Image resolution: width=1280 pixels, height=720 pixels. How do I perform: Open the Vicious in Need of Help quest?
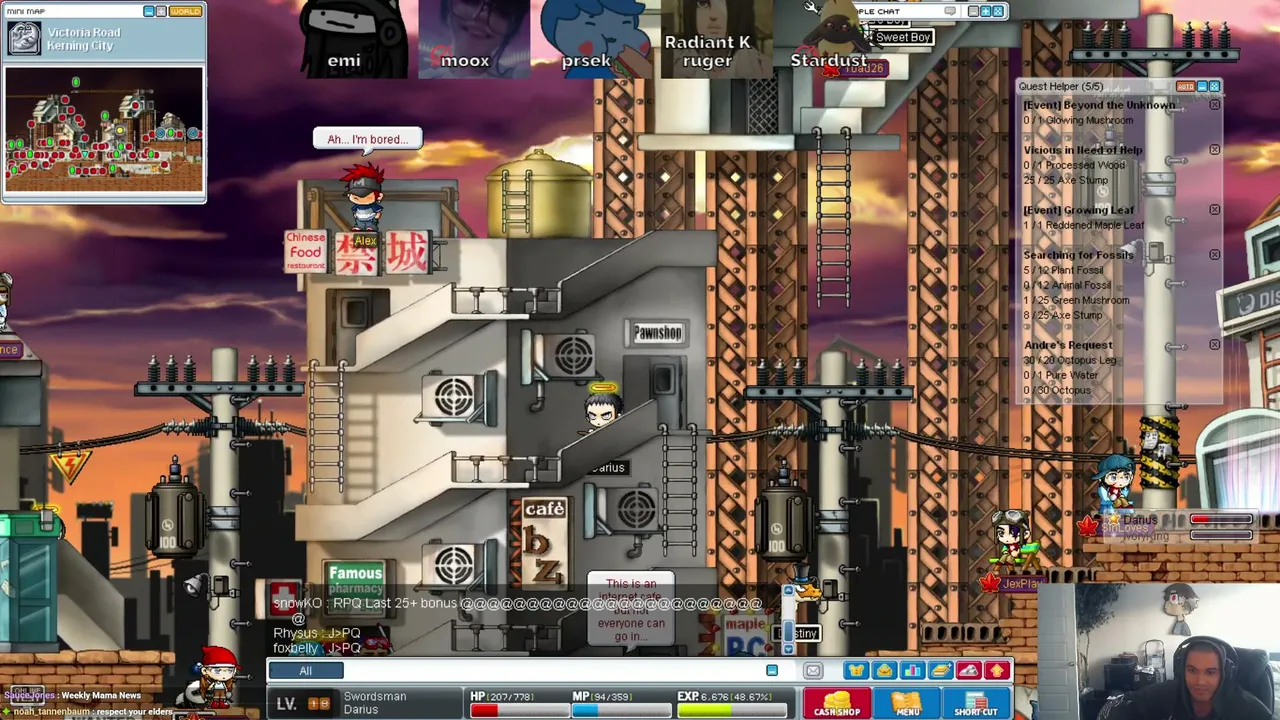click(x=1082, y=150)
